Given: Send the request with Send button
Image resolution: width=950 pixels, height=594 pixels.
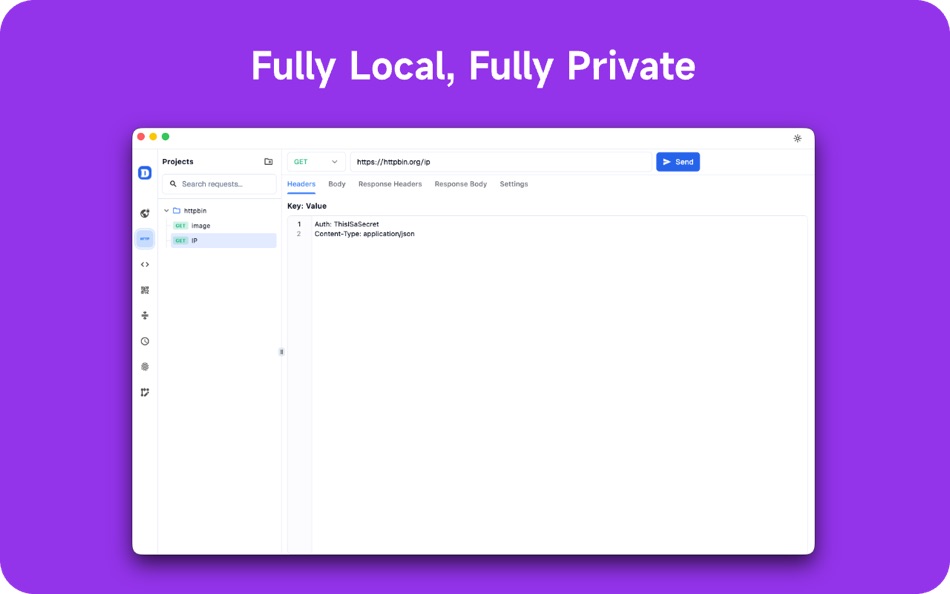Looking at the screenshot, I should pos(678,162).
